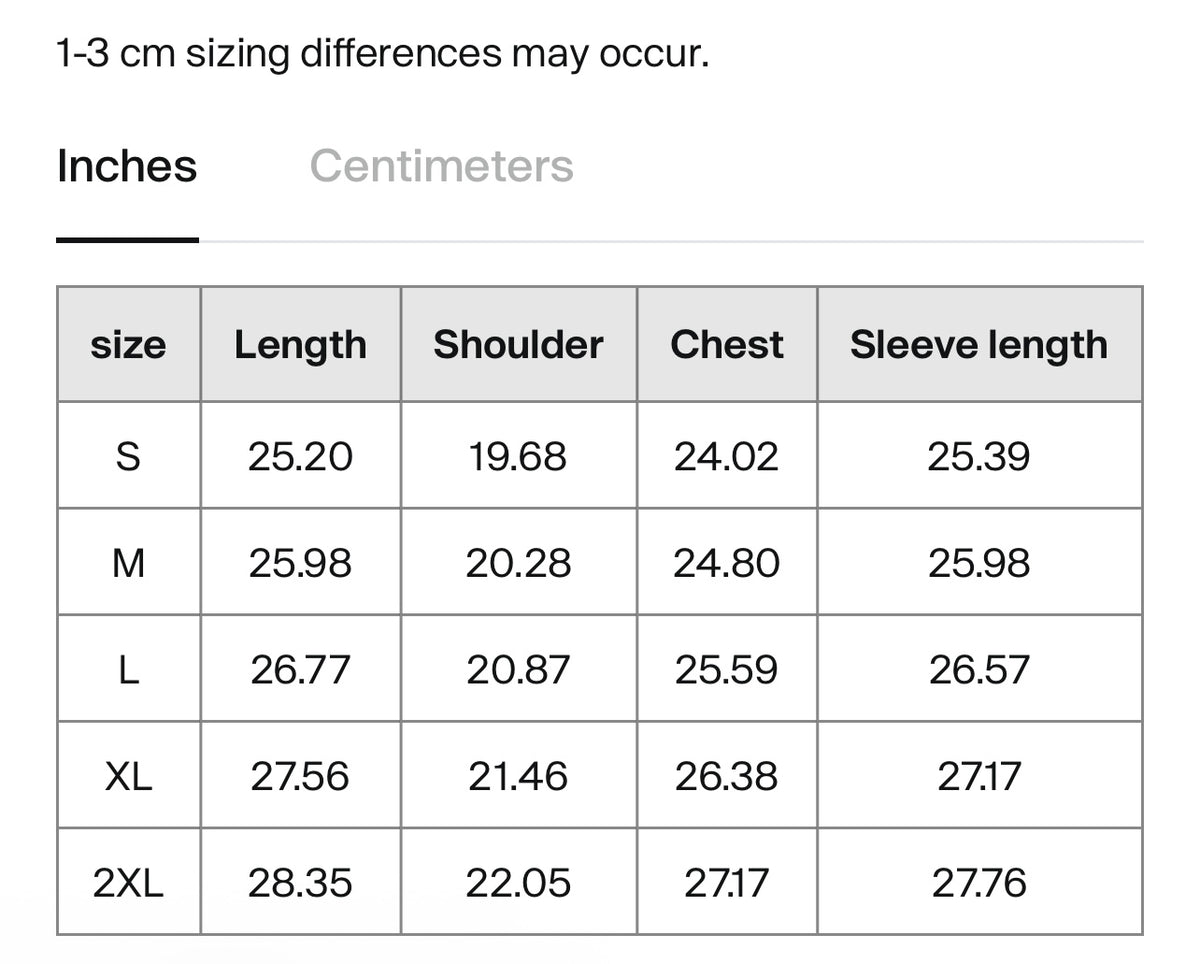The image size is (1200, 964).
Task: Click the 25.59 chest value for L
Action: click(x=726, y=669)
